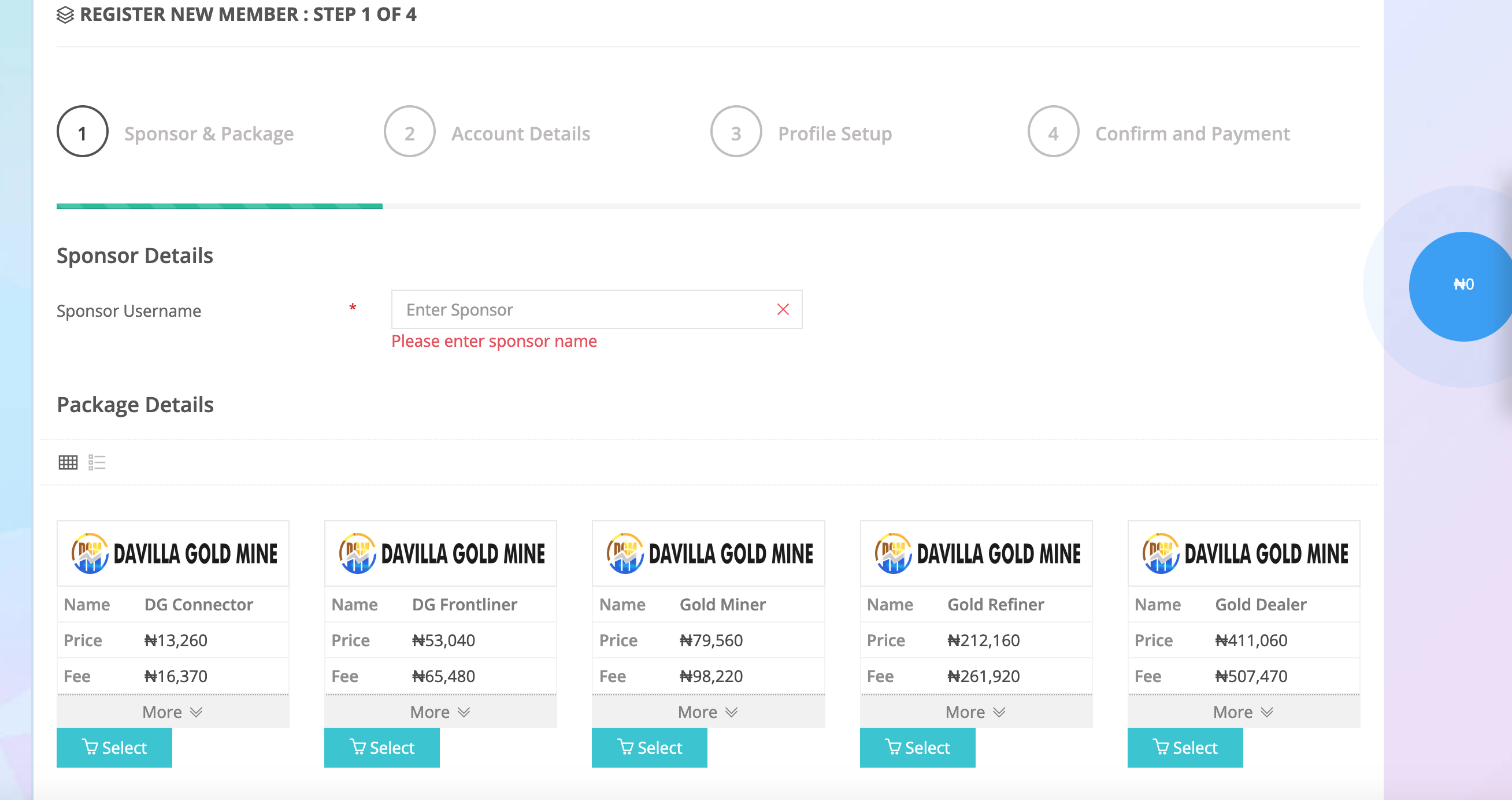Go to step 3 Profile Setup
Screen dimensions: 1512x800
pos(801,131)
